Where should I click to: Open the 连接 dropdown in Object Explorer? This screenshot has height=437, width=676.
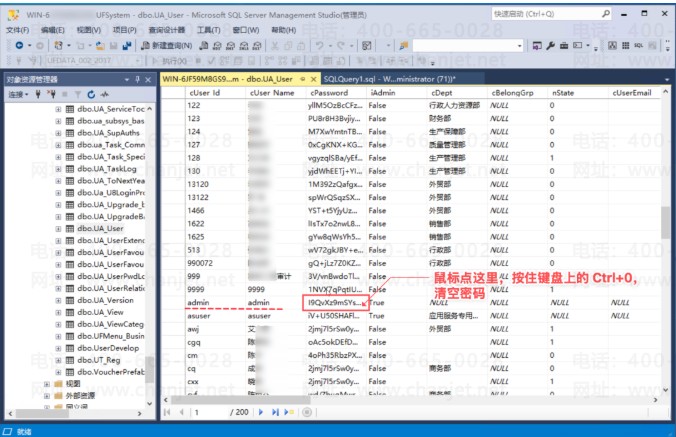18,94
